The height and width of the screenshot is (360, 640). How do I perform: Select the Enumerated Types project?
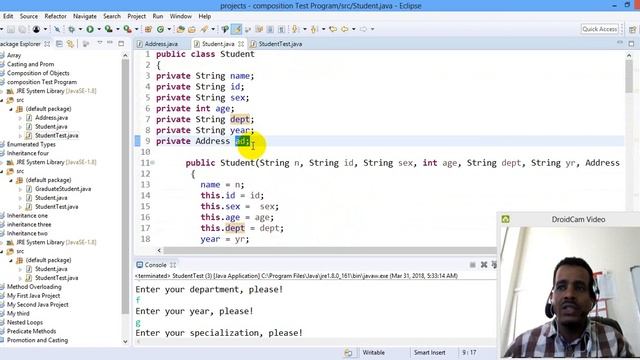point(31,144)
